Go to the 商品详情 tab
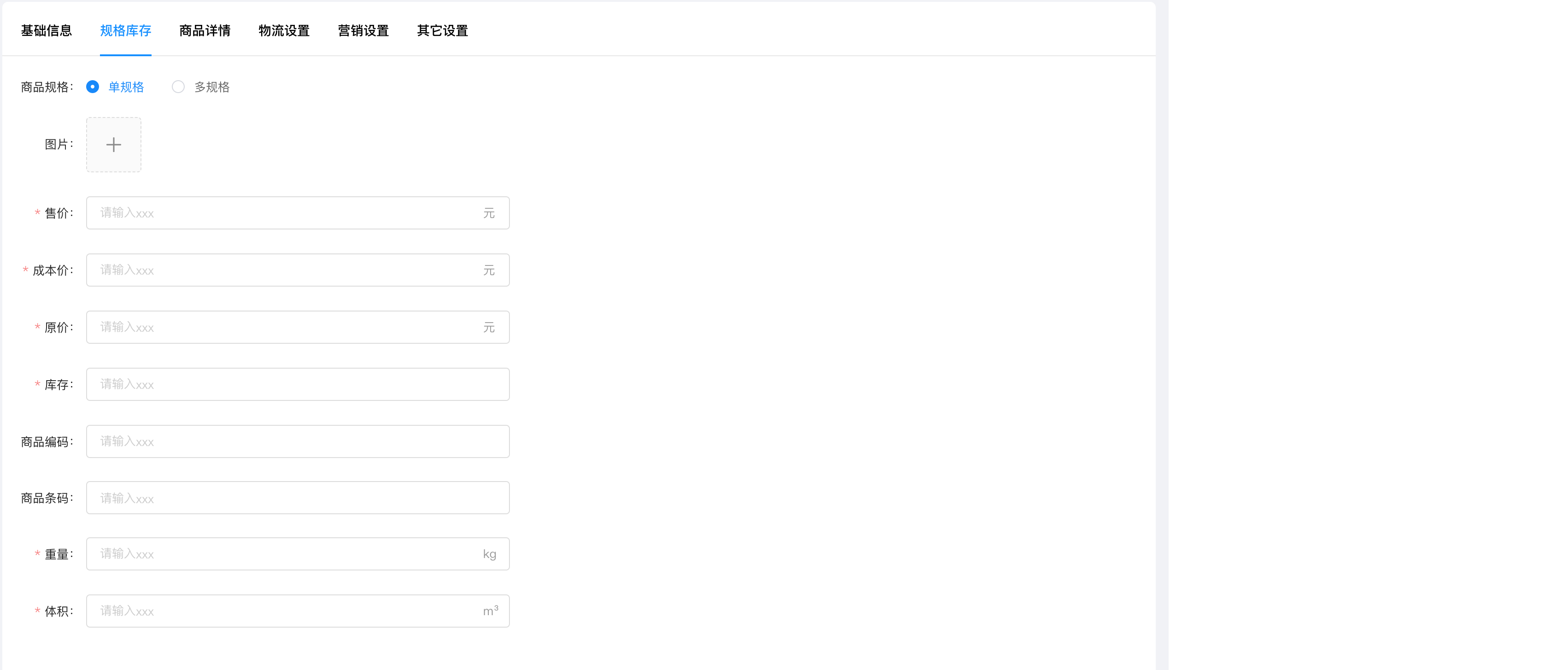1568x670 pixels. pyautogui.click(x=205, y=30)
